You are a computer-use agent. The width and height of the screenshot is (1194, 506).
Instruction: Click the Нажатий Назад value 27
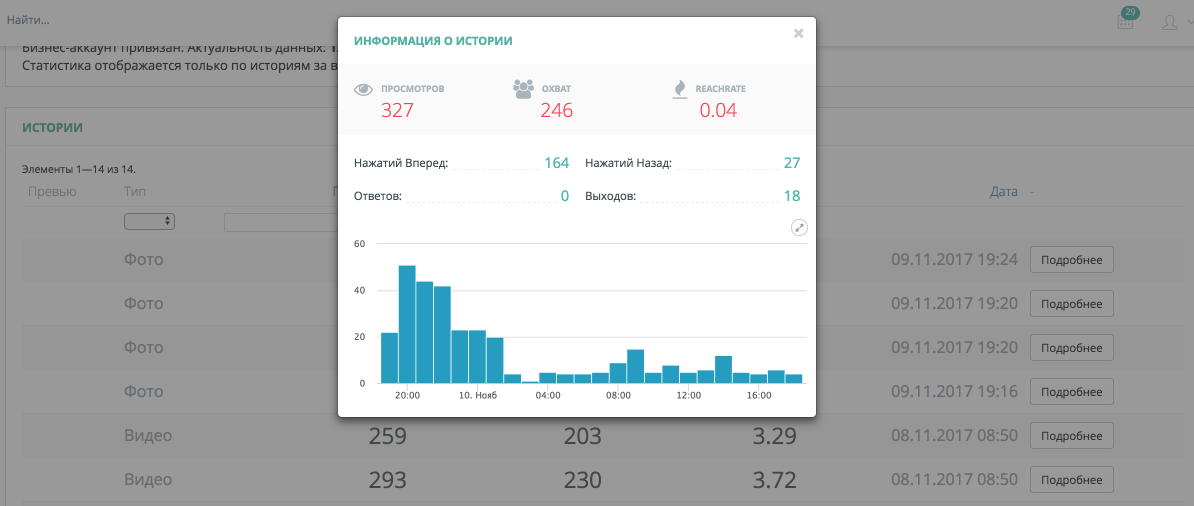click(x=791, y=163)
